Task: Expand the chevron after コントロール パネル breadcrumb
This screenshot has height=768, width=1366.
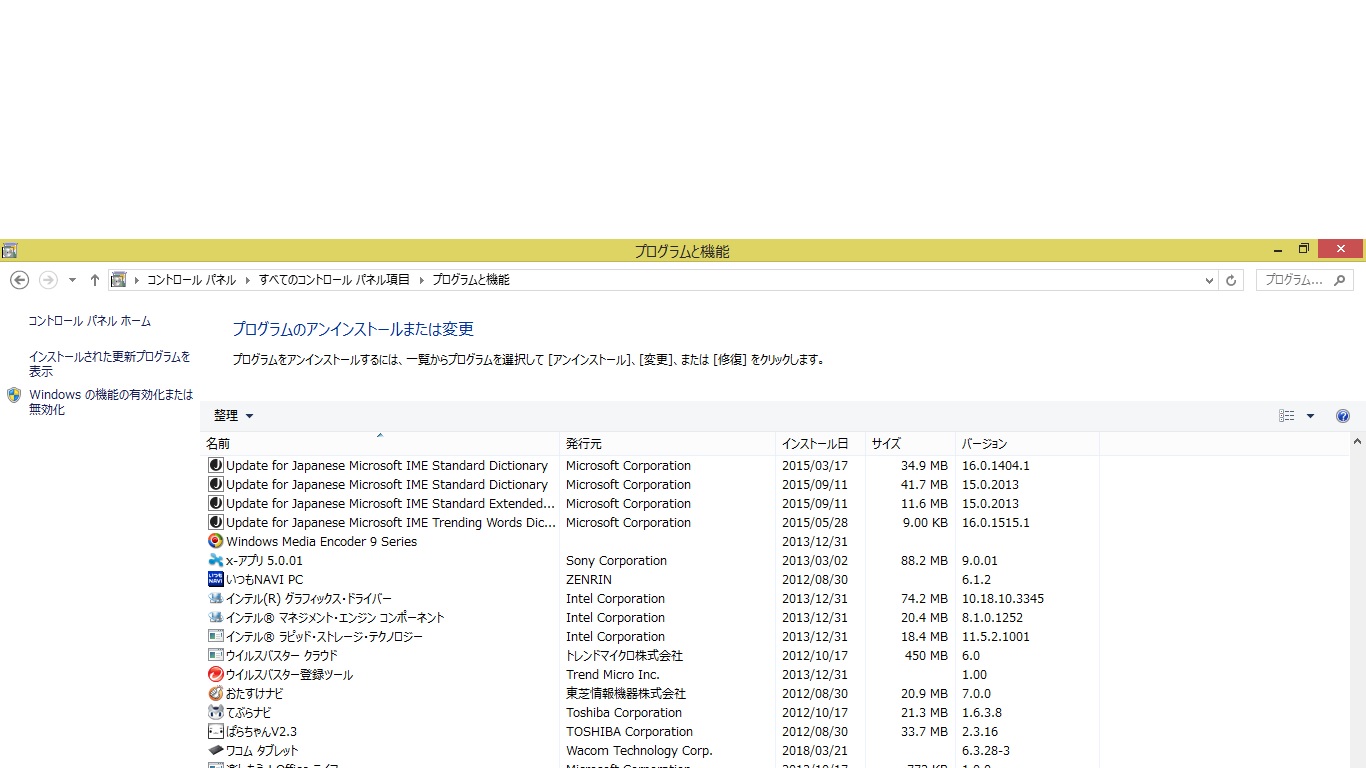Action: (x=248, y=280)
